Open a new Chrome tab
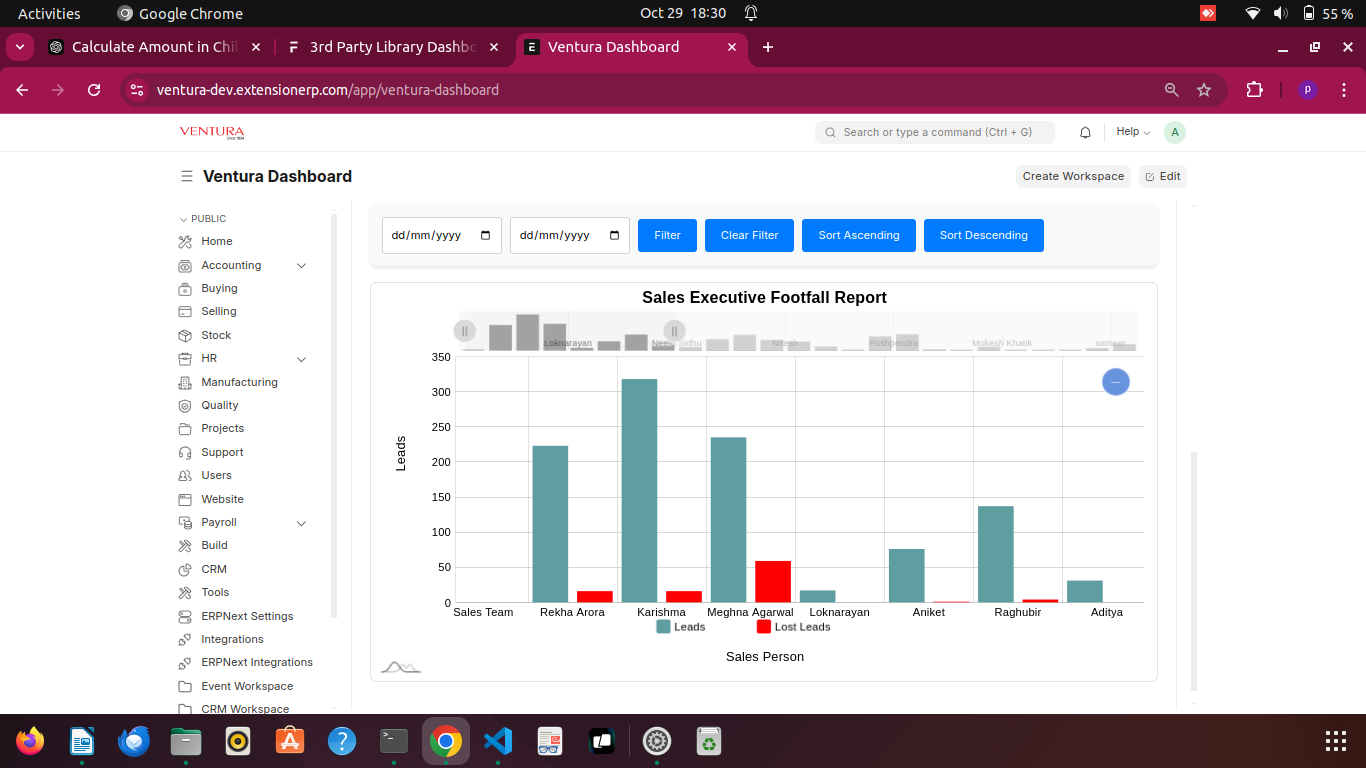The image size is (1366, 768). tap(768, 47)
